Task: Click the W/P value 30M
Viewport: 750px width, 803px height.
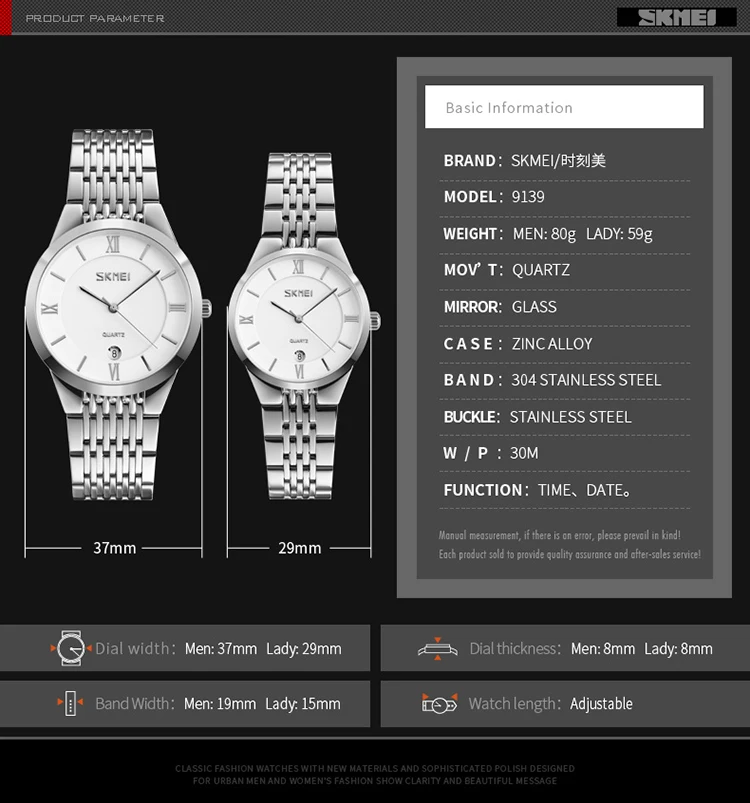Action: [524, 453]
